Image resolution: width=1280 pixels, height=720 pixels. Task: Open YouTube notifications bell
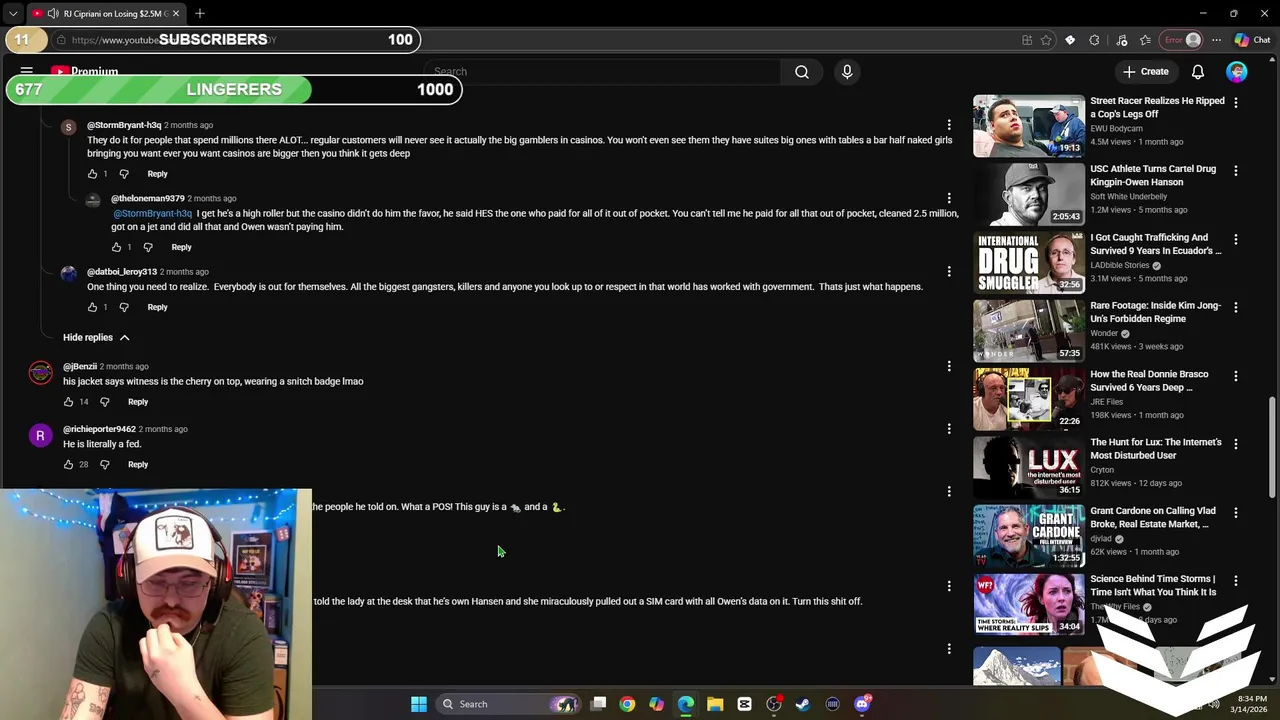[x=1198, y=71]
